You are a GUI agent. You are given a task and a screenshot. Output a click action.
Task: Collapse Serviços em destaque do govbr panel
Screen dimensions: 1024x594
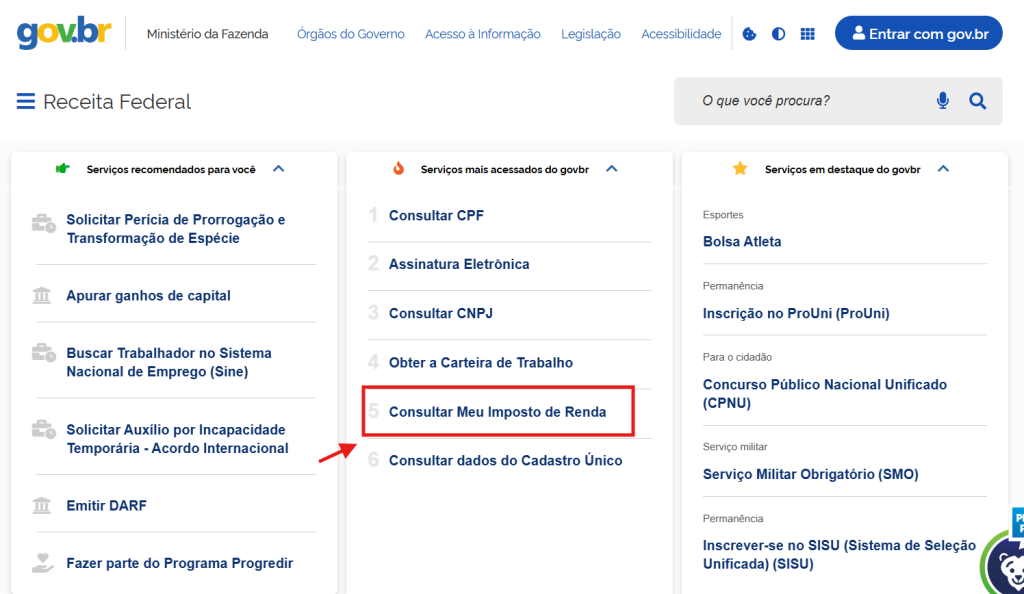[x=943, y=169]
